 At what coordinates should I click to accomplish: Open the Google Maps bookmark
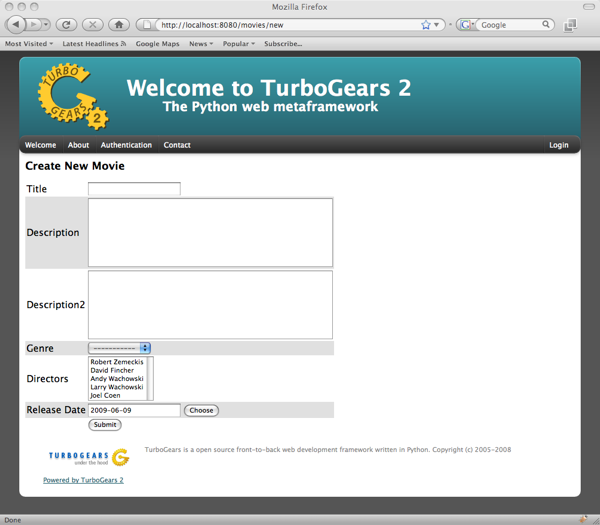point(157,44)
